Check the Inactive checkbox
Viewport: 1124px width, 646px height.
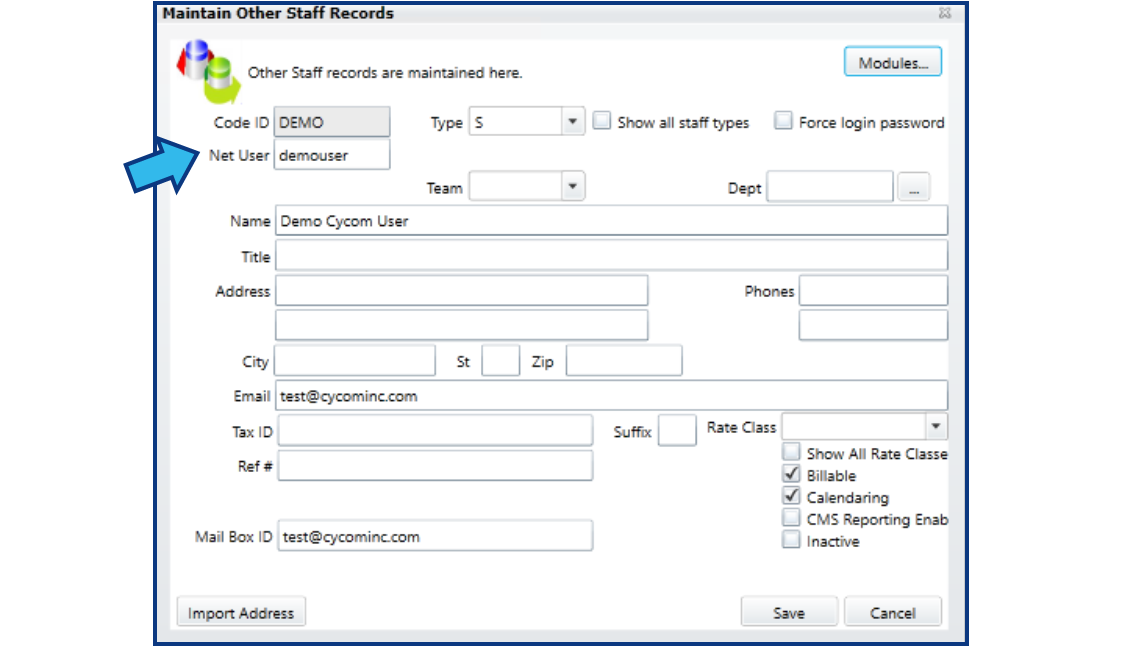(791, 540)
